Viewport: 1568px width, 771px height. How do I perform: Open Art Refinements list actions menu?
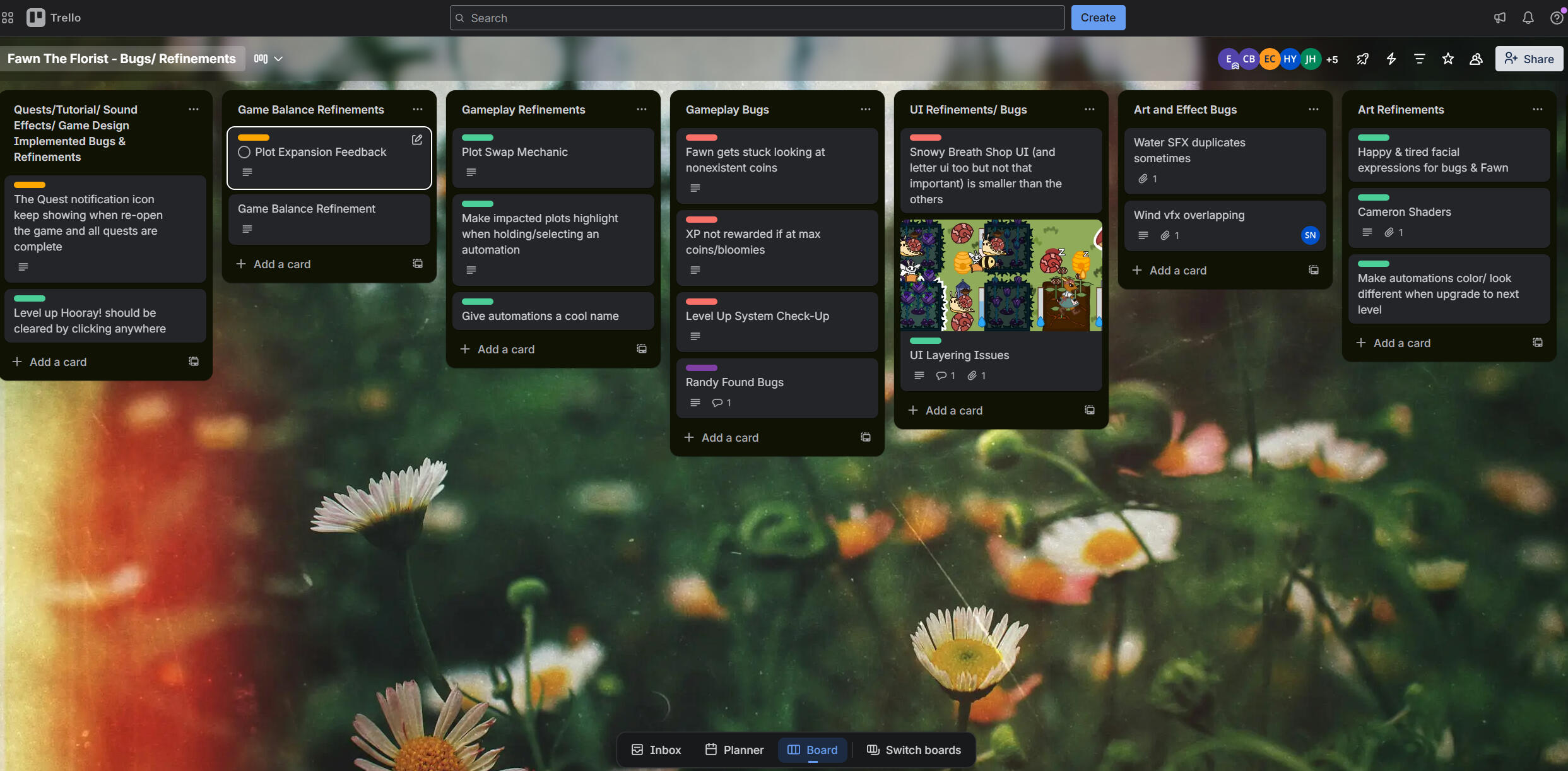click(1537, 109)
